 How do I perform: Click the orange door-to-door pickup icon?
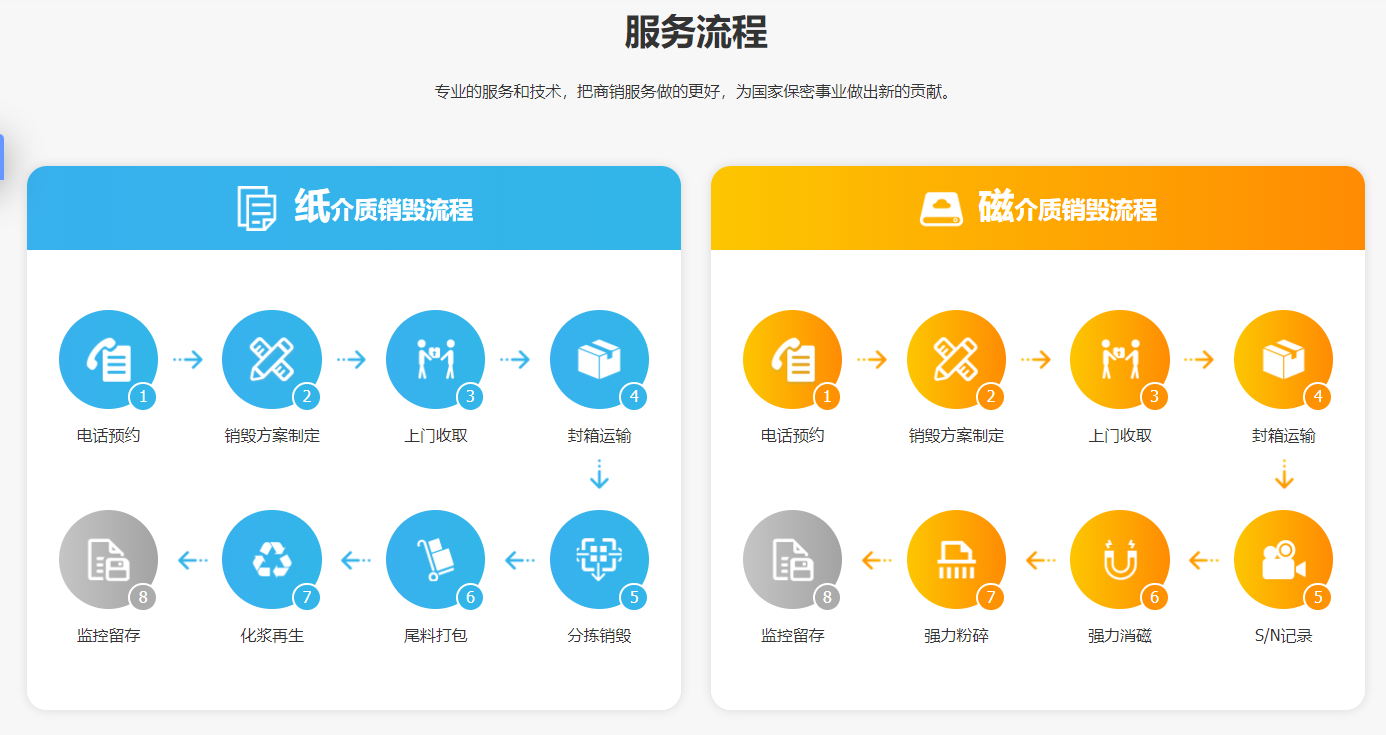tap(1120, 360)
